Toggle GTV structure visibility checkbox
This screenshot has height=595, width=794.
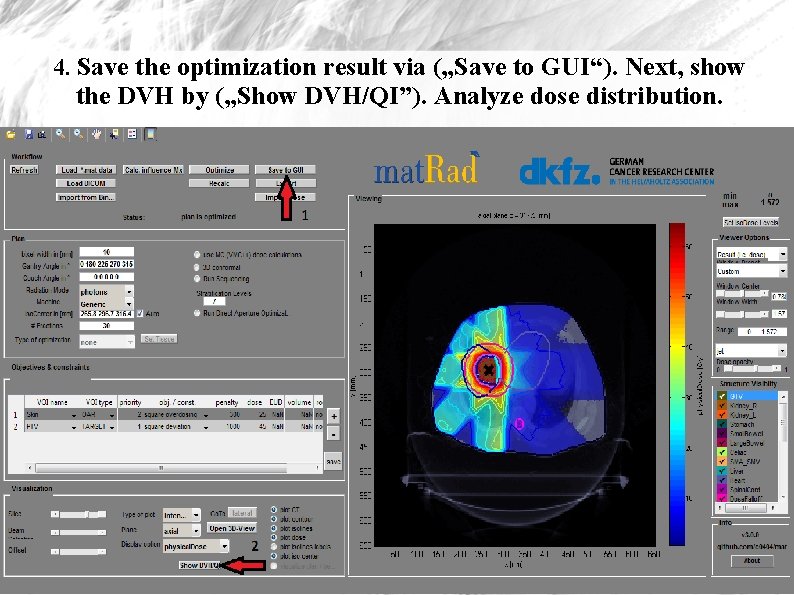[722, 396]
